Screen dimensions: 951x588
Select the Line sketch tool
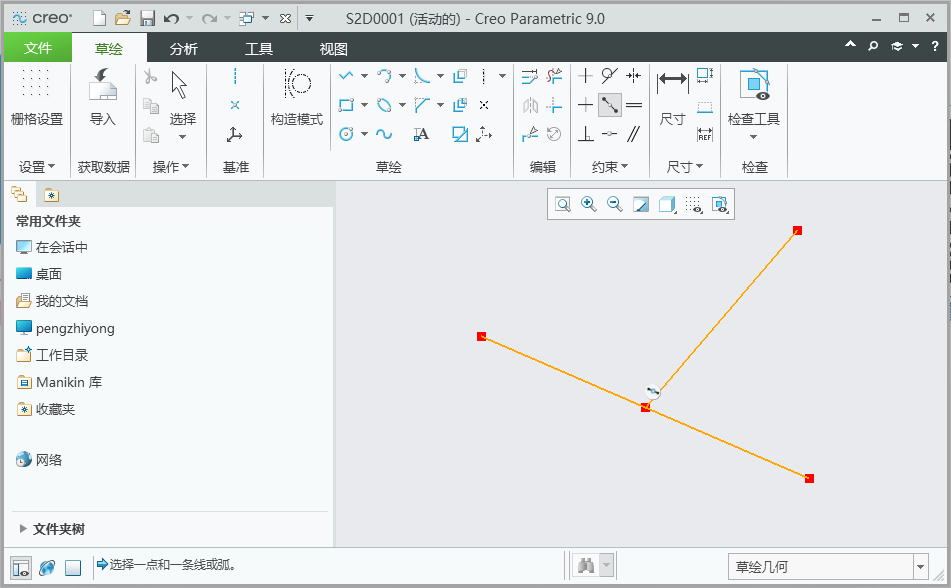pos(346,76)
